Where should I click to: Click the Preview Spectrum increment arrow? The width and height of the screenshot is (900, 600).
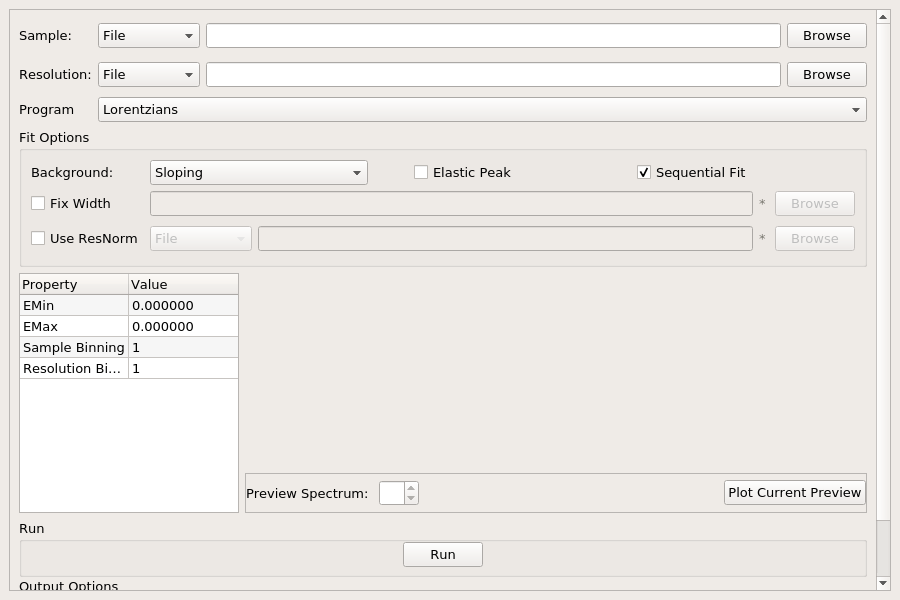[x=411, y=488]
